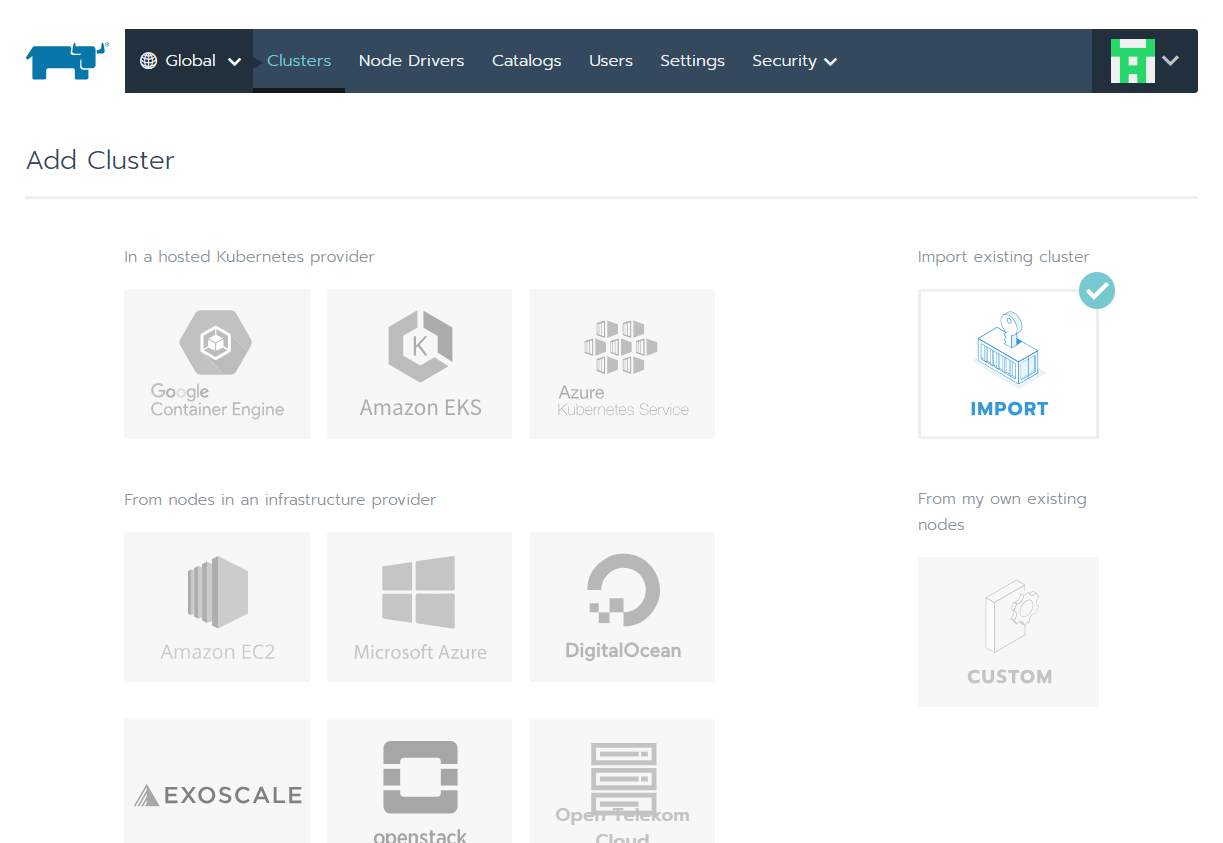The image size is (1223, 843).
Task: Choose the DigitalOcean tile
Action: (622, 607)
